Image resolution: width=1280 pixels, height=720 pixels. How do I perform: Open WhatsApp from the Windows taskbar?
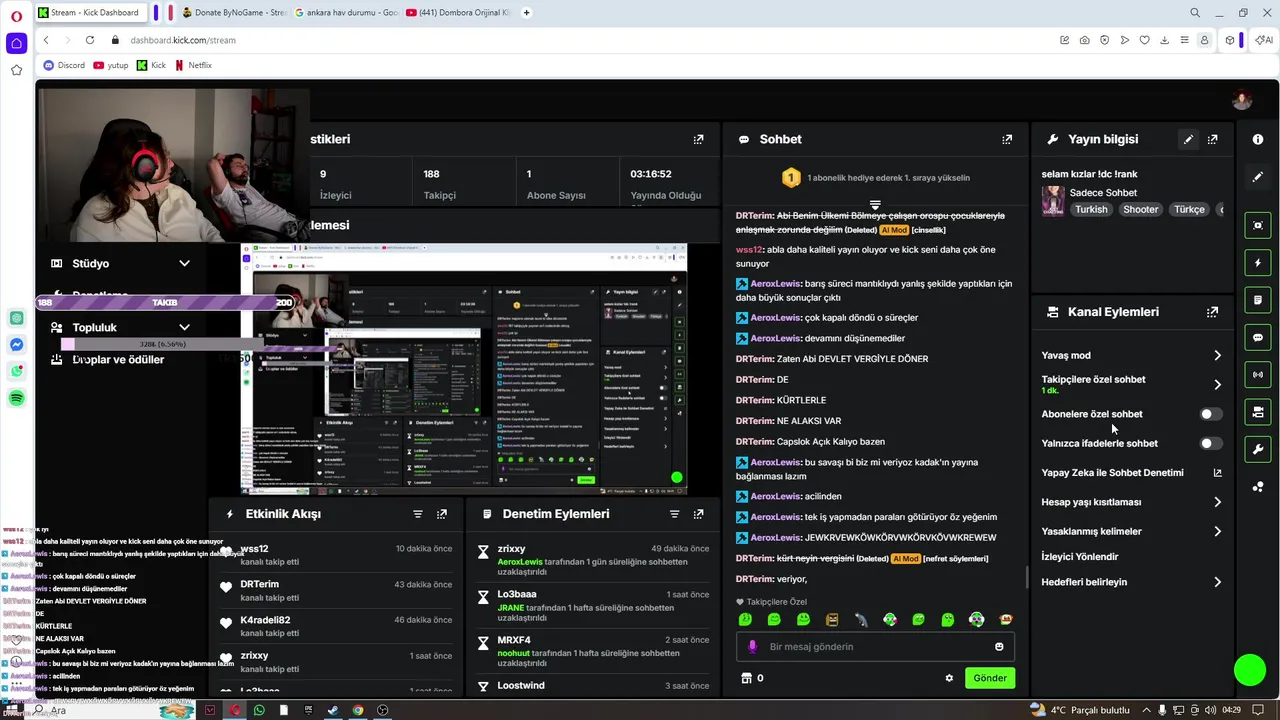[259, 710]
